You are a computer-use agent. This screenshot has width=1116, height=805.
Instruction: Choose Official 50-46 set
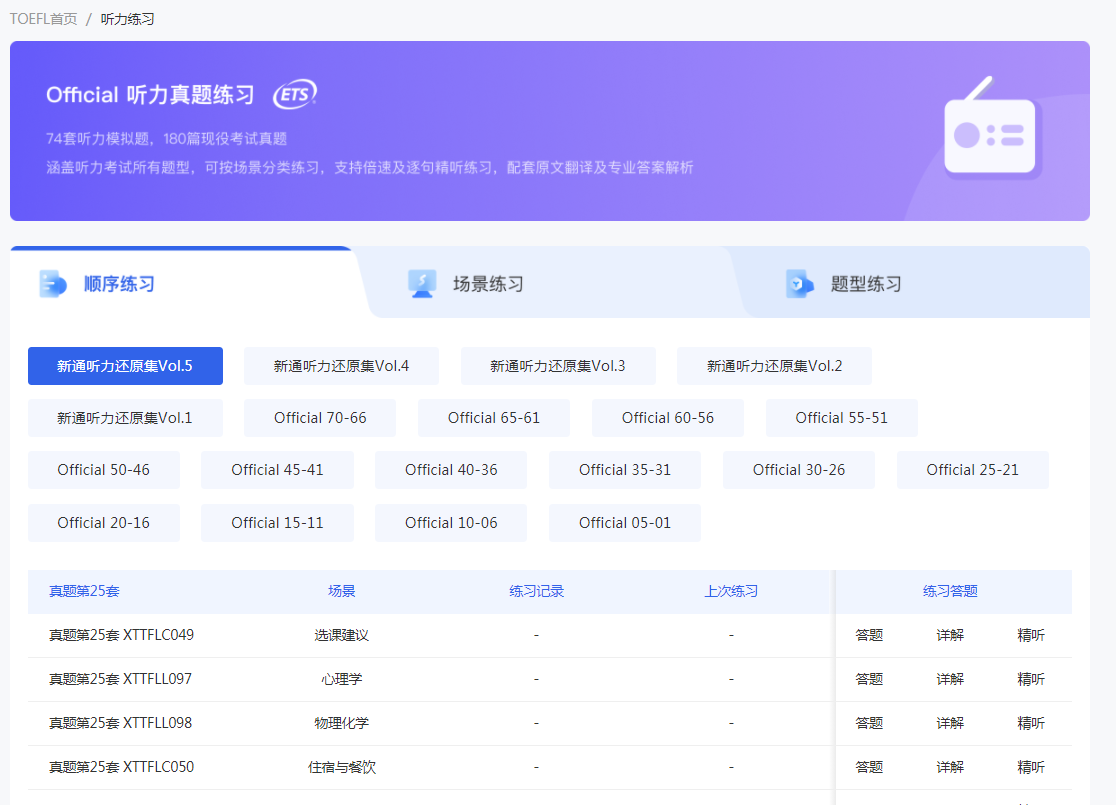[x=104, y=470]
